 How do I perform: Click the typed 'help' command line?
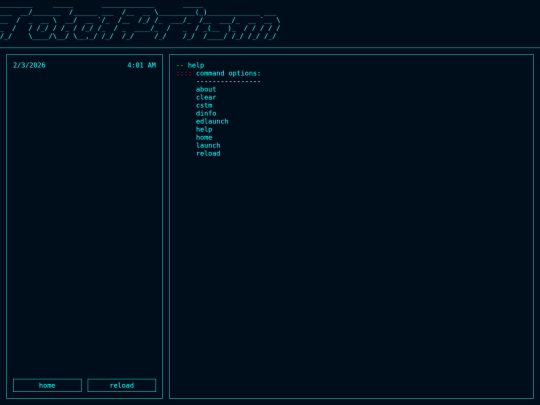196,65
